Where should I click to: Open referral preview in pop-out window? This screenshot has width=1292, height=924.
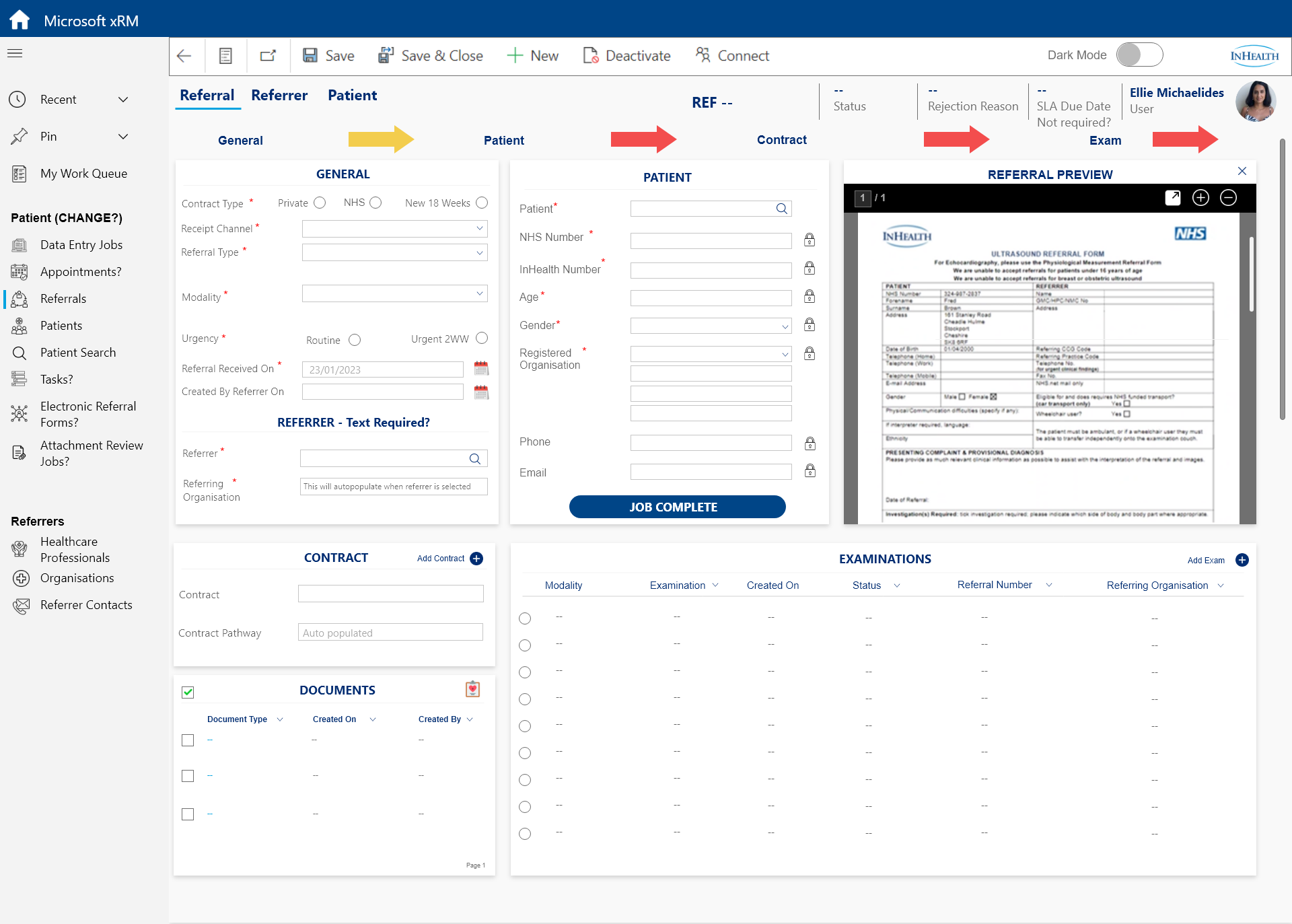[1172, 197]
